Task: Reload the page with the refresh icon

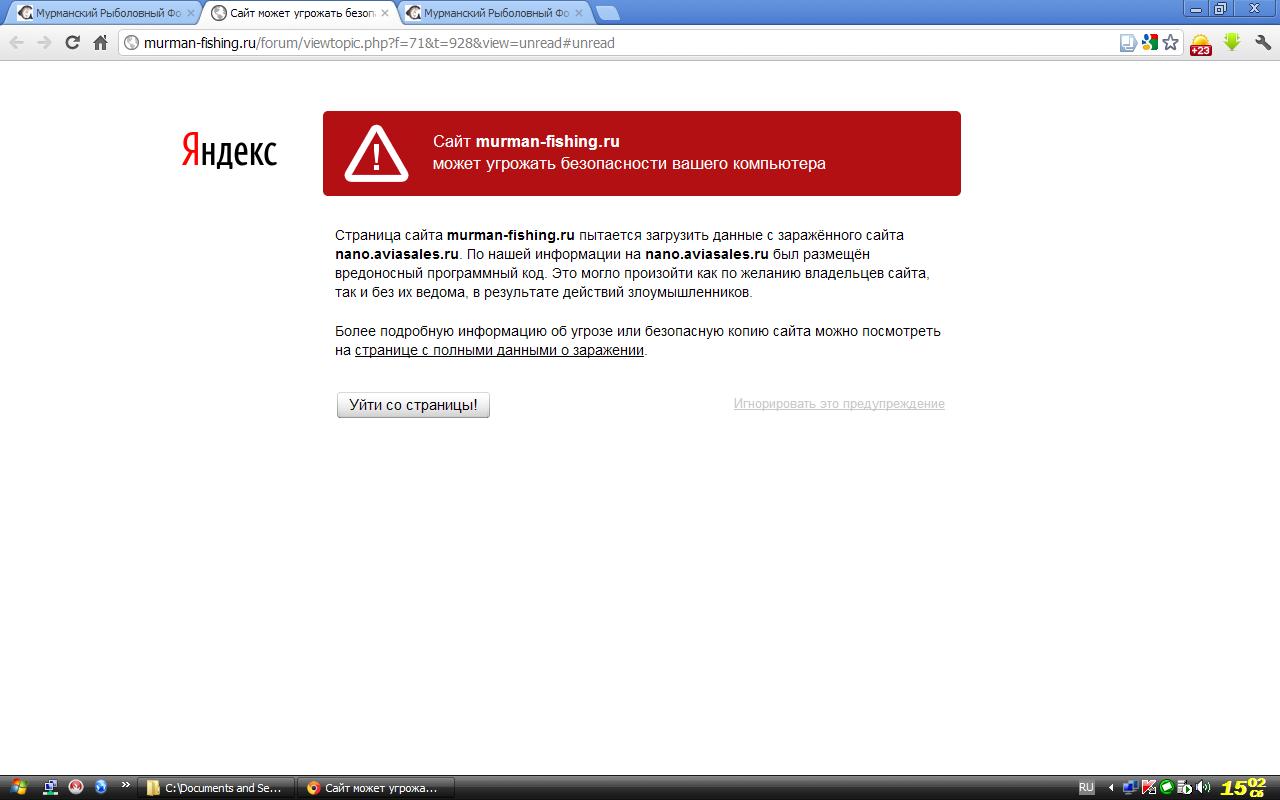Action: pyautogui.click(x=72, y=42)
